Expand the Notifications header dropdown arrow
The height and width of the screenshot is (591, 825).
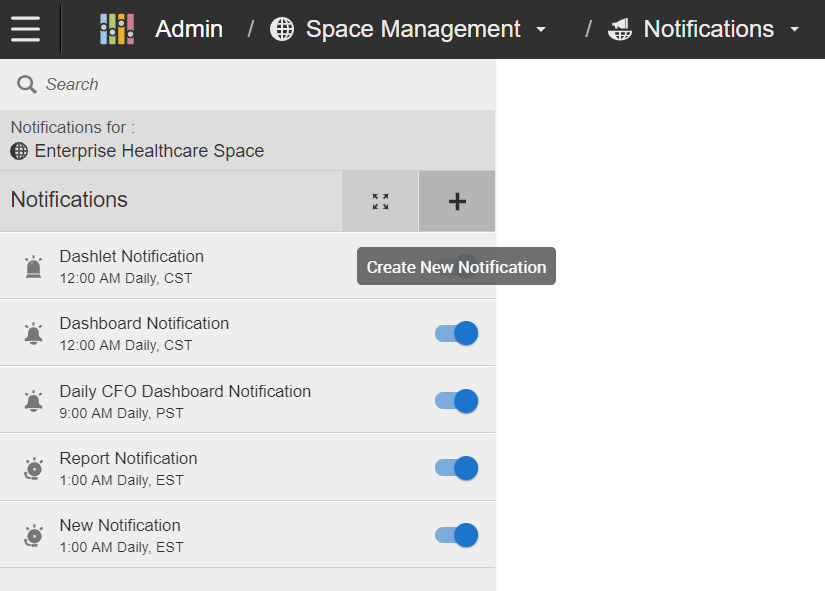(794, 29)
